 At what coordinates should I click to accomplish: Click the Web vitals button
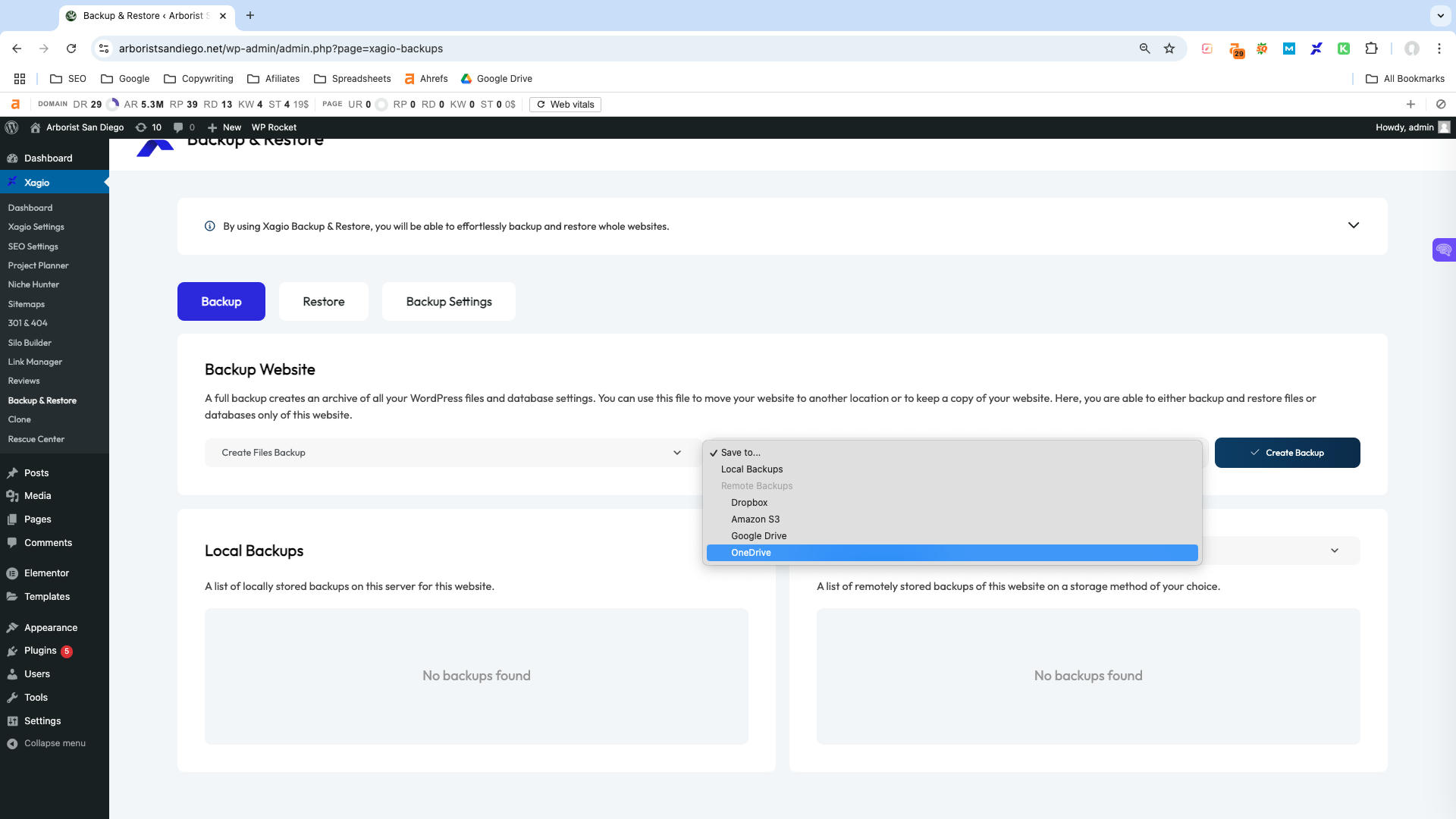pyautogui.click(x=565, y=105)
